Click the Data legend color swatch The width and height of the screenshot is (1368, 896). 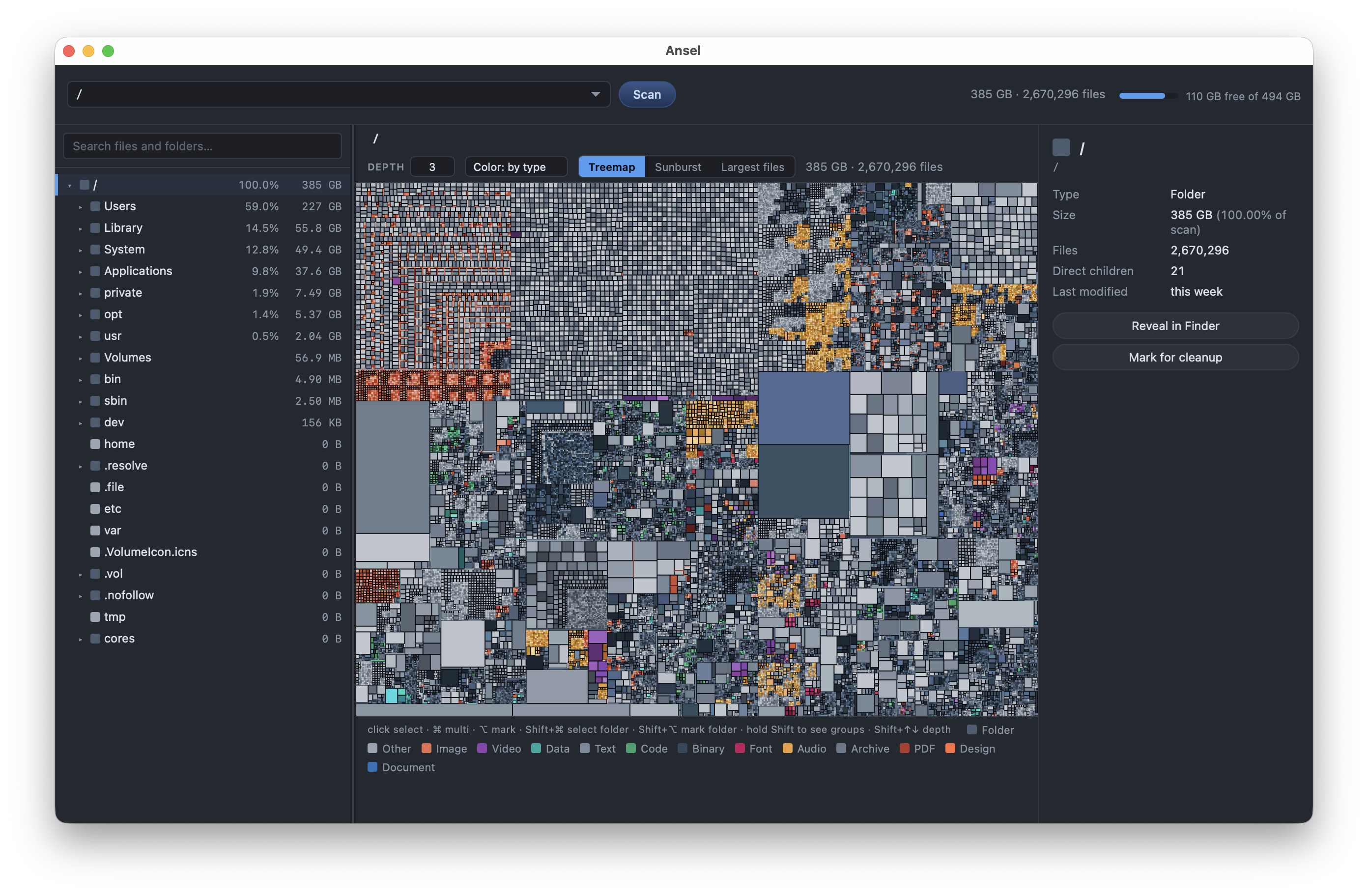[536, 748]
